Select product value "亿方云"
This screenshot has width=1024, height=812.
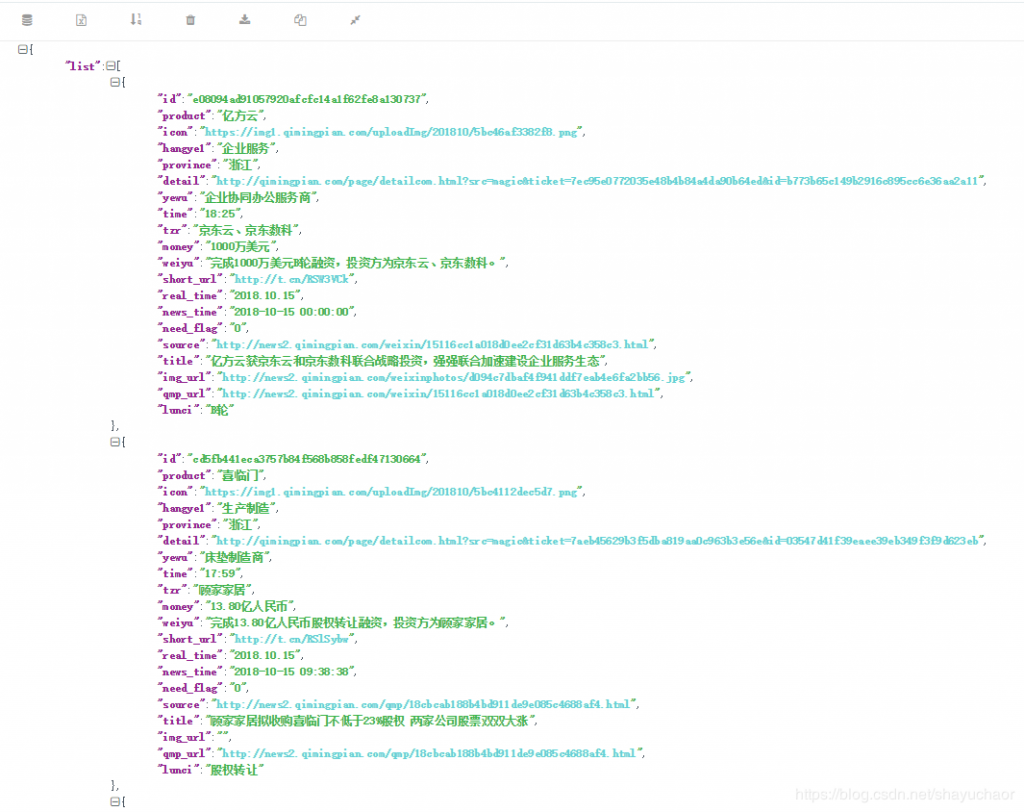240,116
